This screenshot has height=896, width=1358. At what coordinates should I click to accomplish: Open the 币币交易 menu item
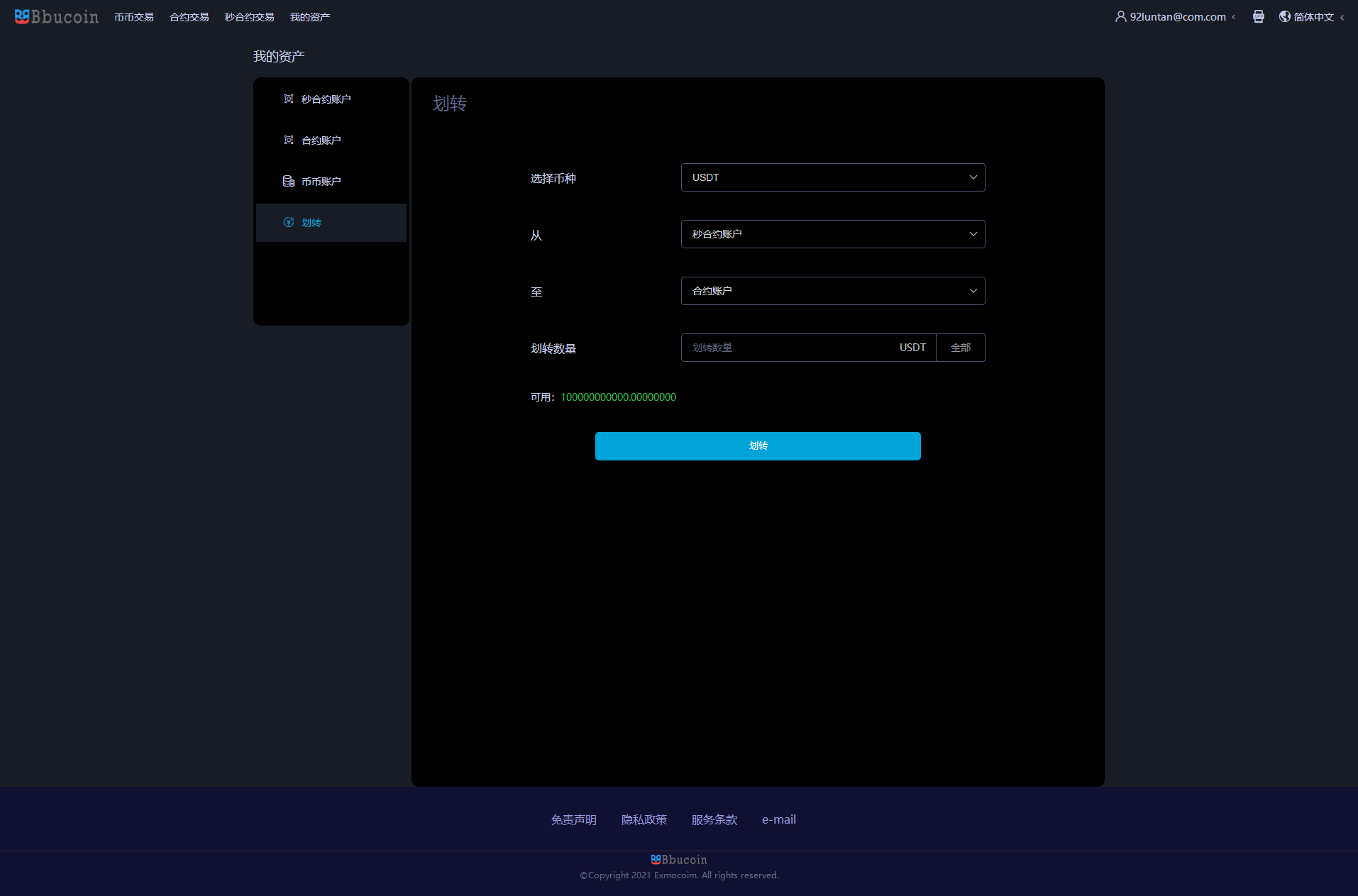coord(134,17)
